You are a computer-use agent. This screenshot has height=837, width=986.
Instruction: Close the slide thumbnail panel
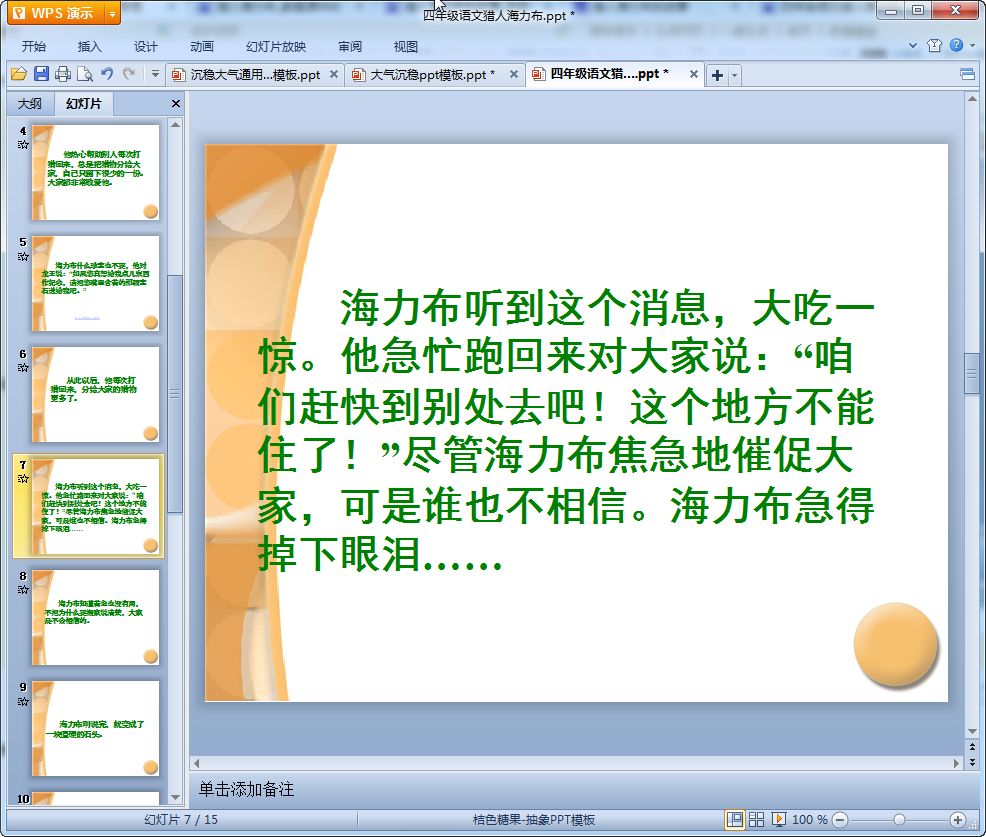tap(176, 104)
